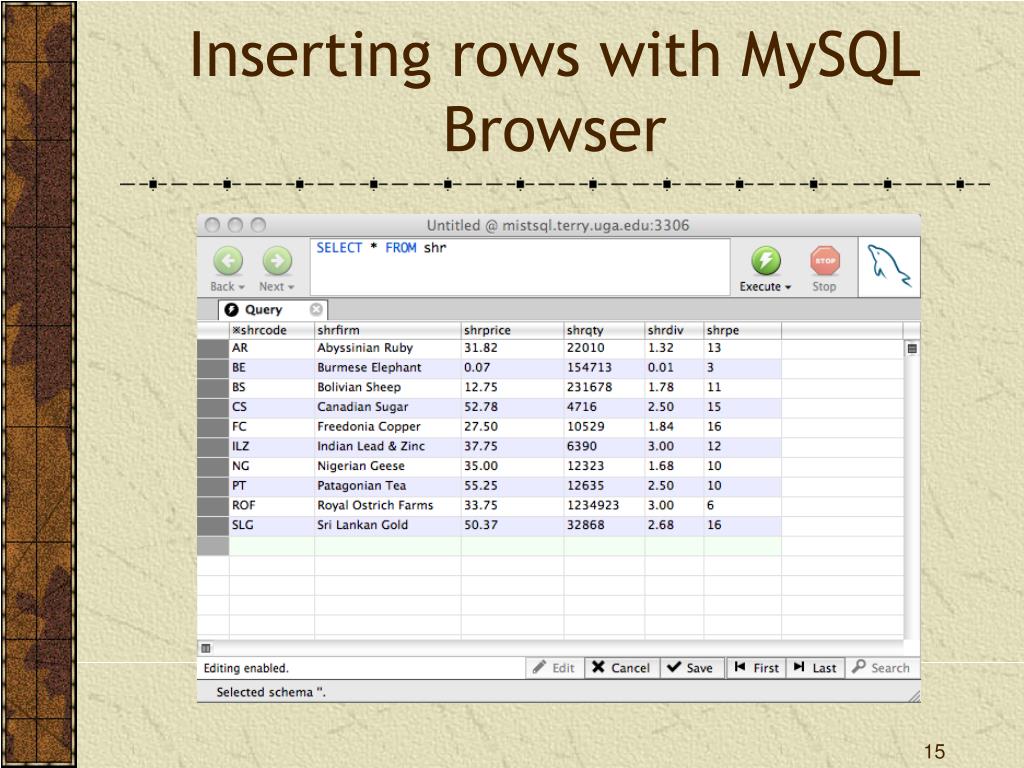
Task: Click the shrcode cell 'ILZ'
Action: click(272, 447)
